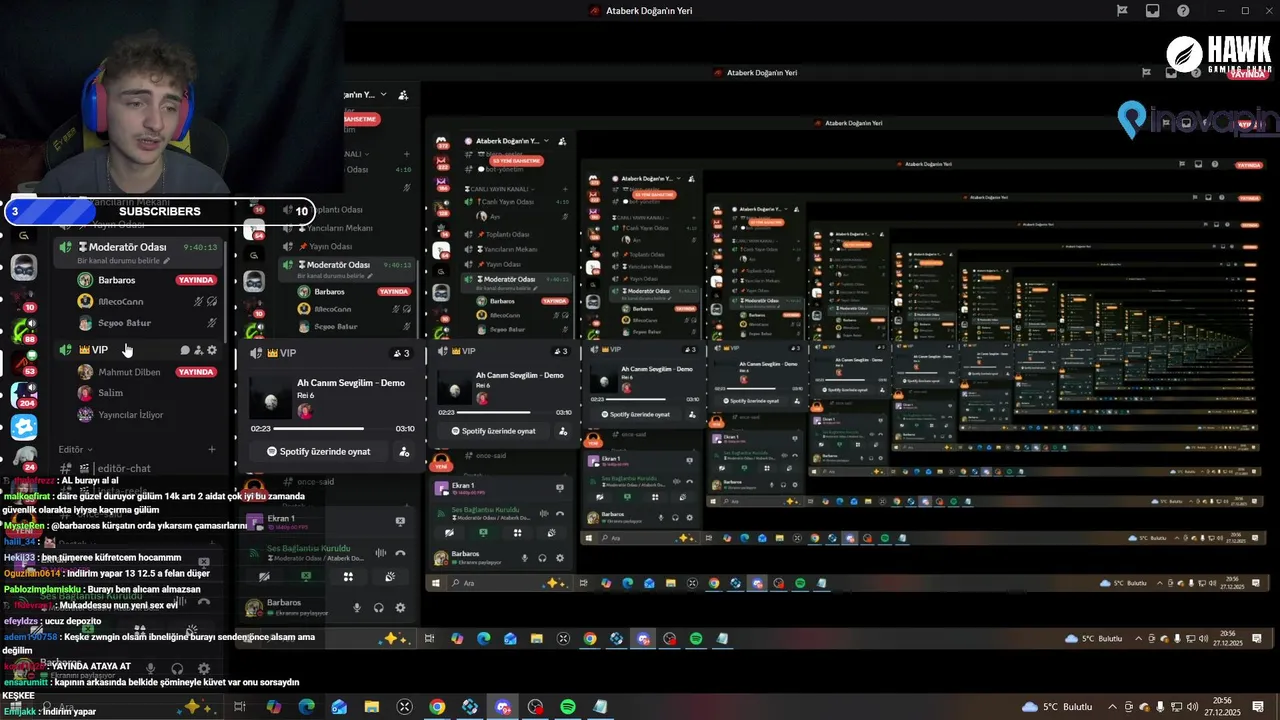Open the flag icon in the top title bar
The width and height of the screenshot is (1280, 720).
[x=1123, y=11]
